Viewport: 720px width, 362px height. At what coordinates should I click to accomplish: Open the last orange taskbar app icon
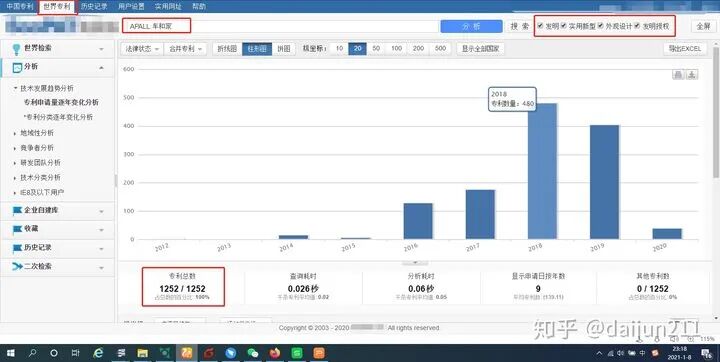(x=319, y=353)
